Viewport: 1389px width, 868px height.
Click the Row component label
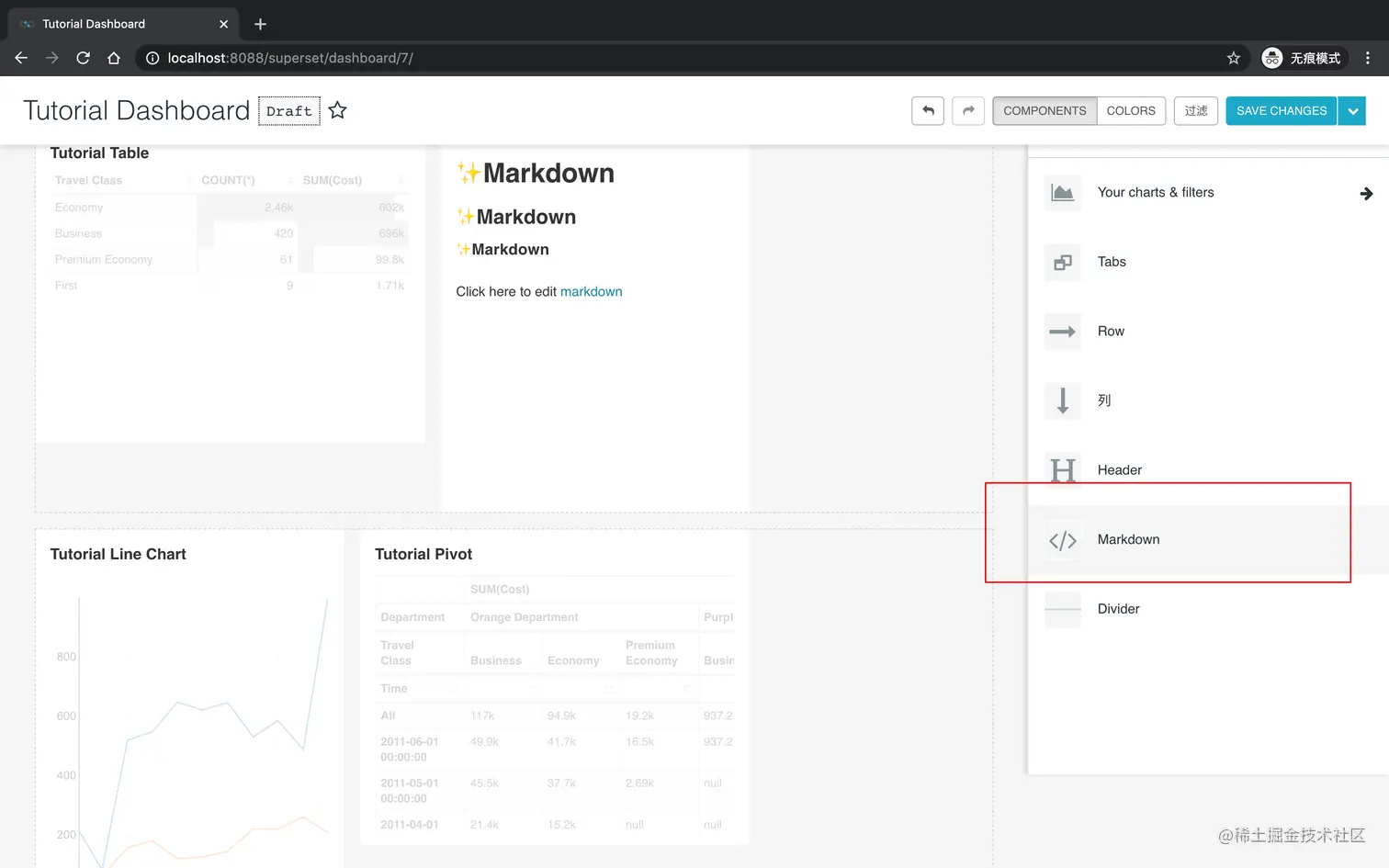pyautogui.click(x=1111, y=332)
